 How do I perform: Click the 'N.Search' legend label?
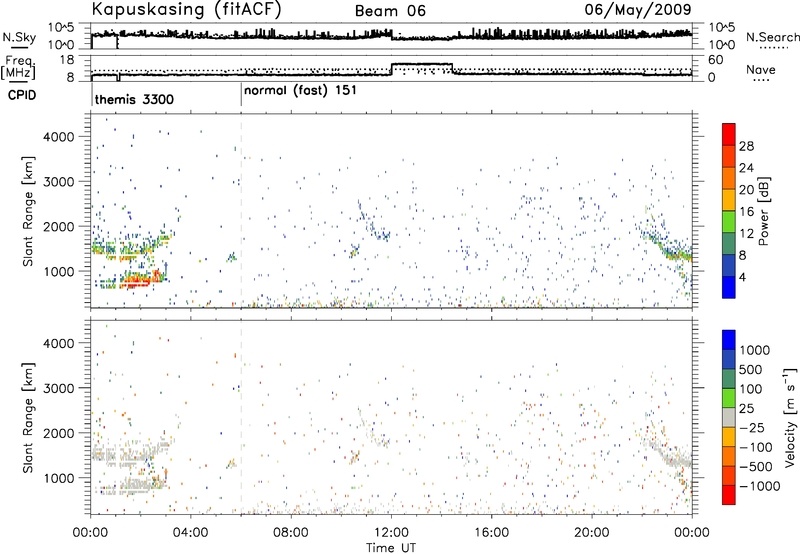pos(772,37)
